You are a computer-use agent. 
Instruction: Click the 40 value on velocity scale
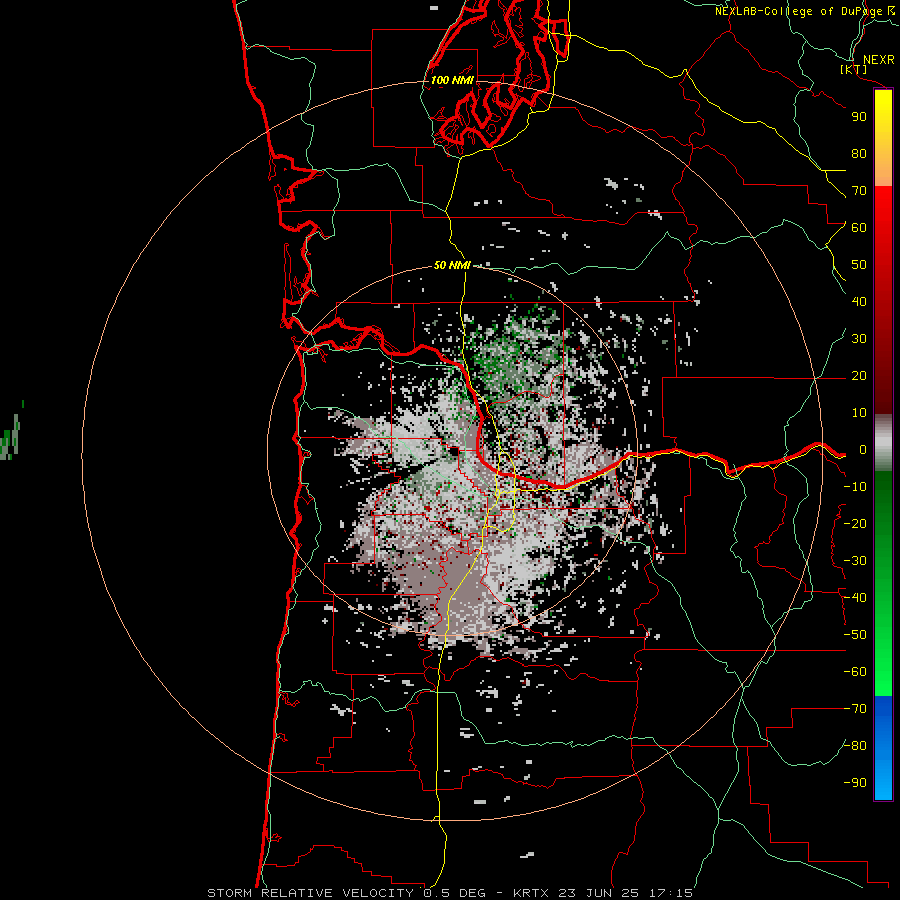click(859, 301)
